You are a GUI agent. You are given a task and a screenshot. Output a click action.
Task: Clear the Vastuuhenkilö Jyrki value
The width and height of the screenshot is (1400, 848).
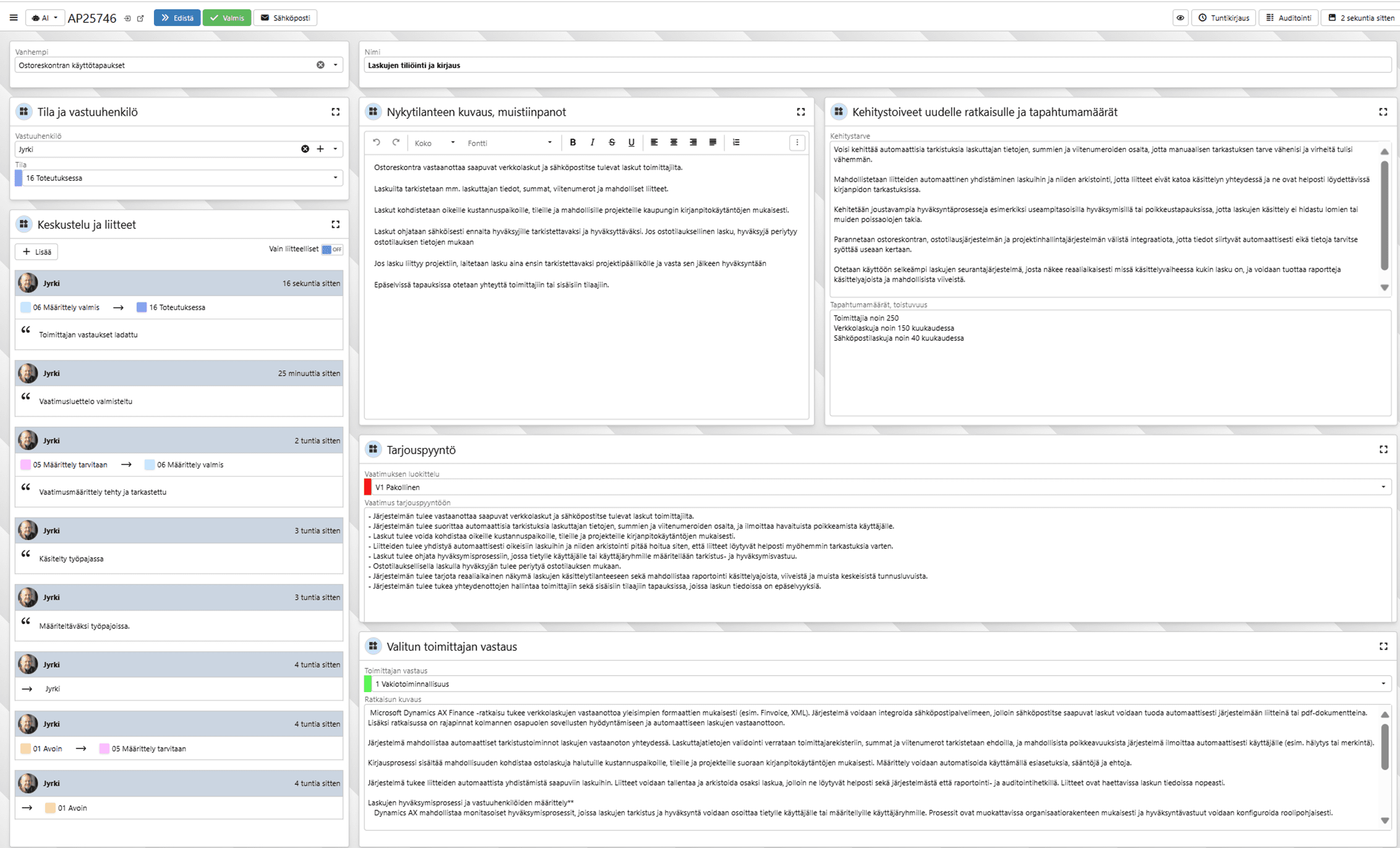[305, 149]
